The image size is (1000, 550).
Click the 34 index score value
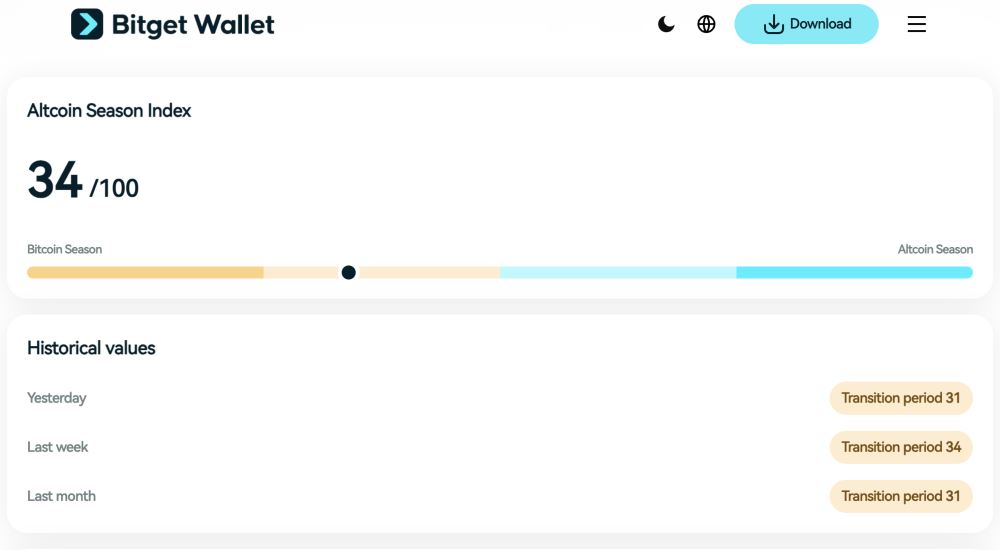coord(55,181)
